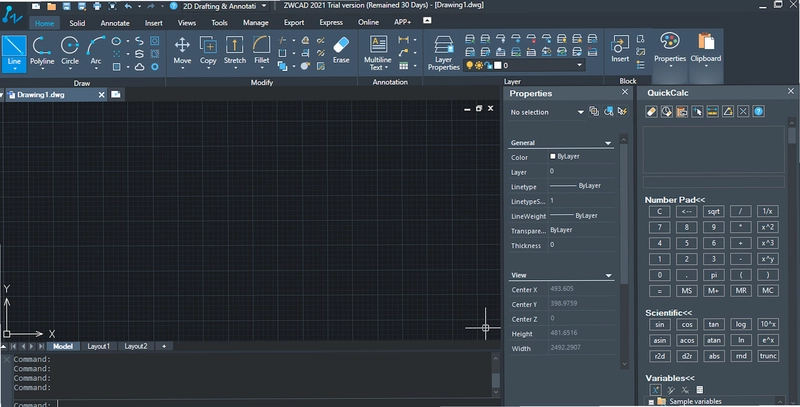The width and height of the screenshot is (800, 407).
Task: Click the donut tool in Draw panel
Action: 155,67
